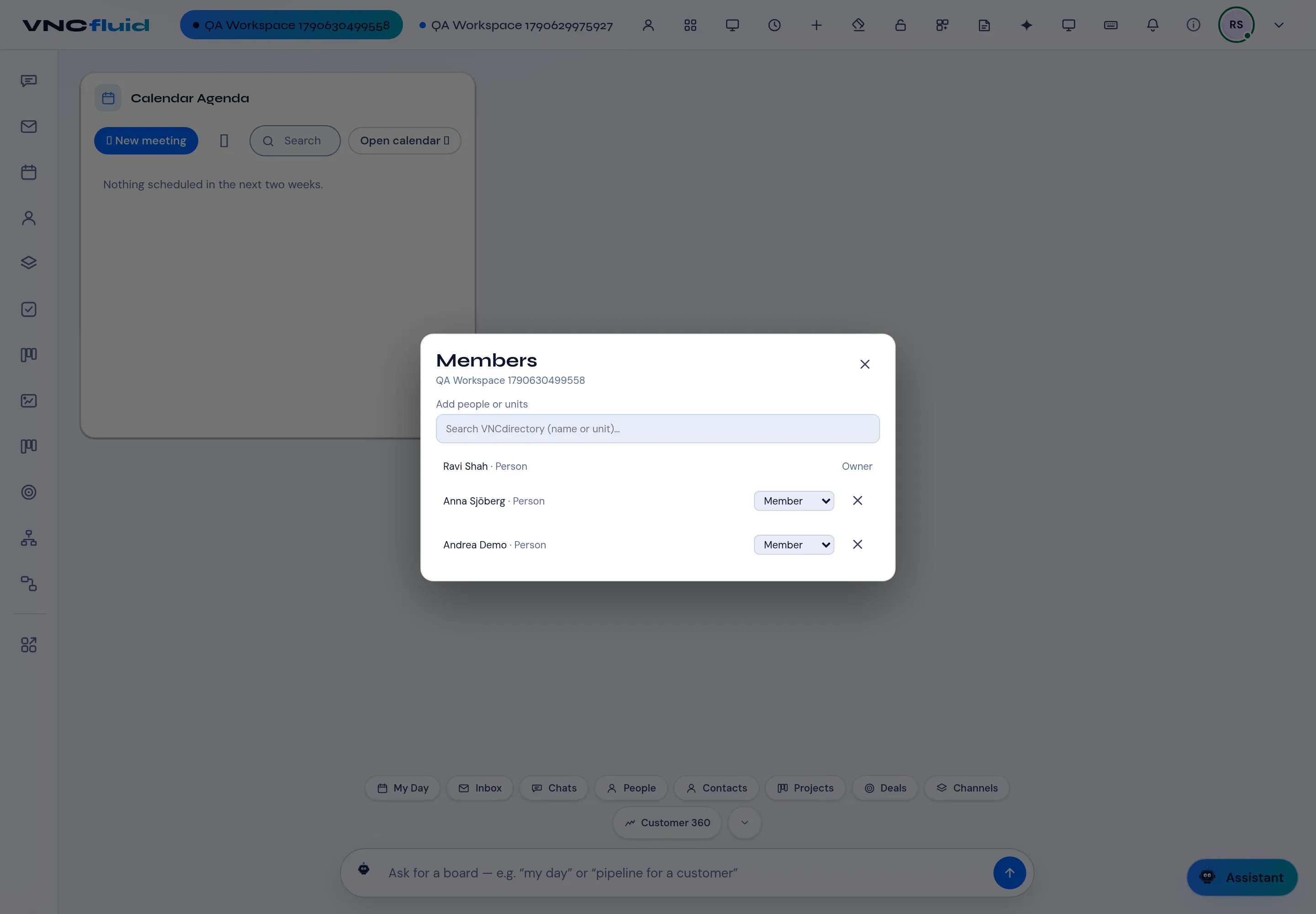Screen dimensions: 1316x914
Task: Open the chart image icon in sidebar
Action: click(29, 401)
